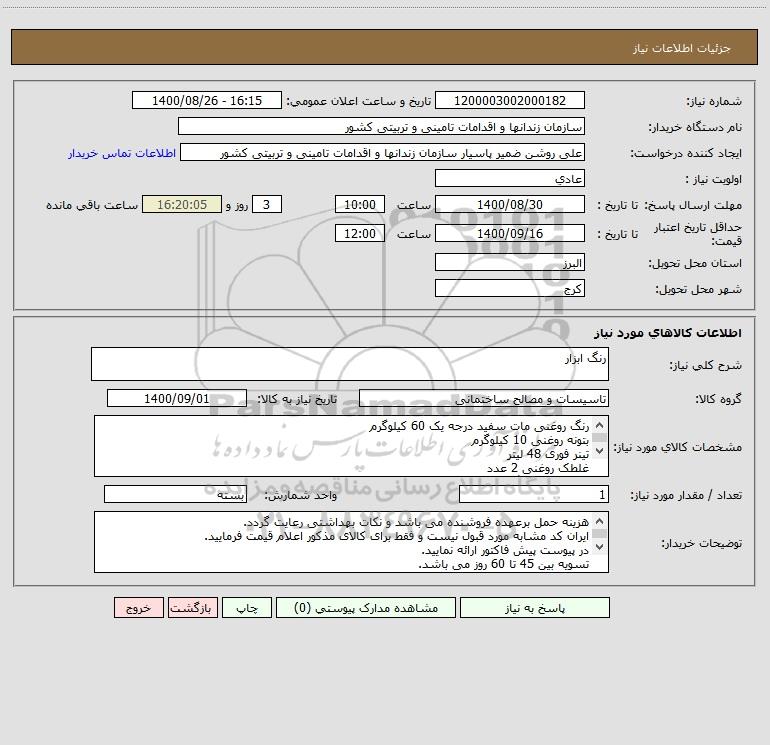The height and width of the screenshot is (745, 770).
Task: Click تعداد / مقدار مورد نیاز field showing 1
Action: point(534,494)
